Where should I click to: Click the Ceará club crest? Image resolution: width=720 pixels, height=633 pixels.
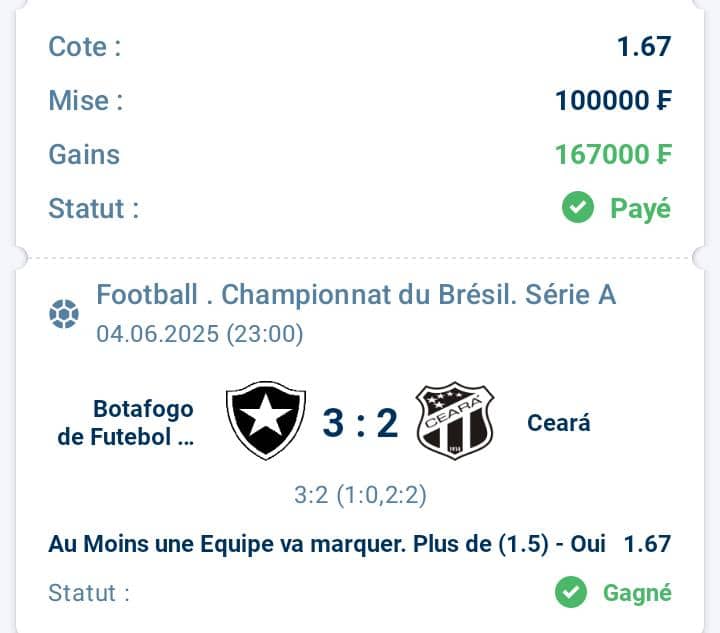(455, 420)
